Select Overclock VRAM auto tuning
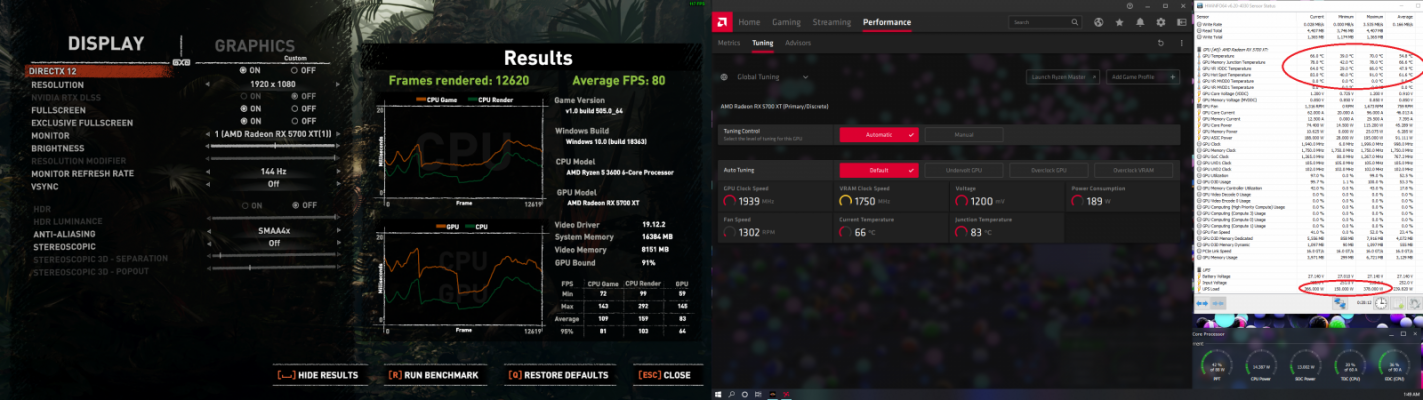 pyautogui.click(x=1133, y=170)
